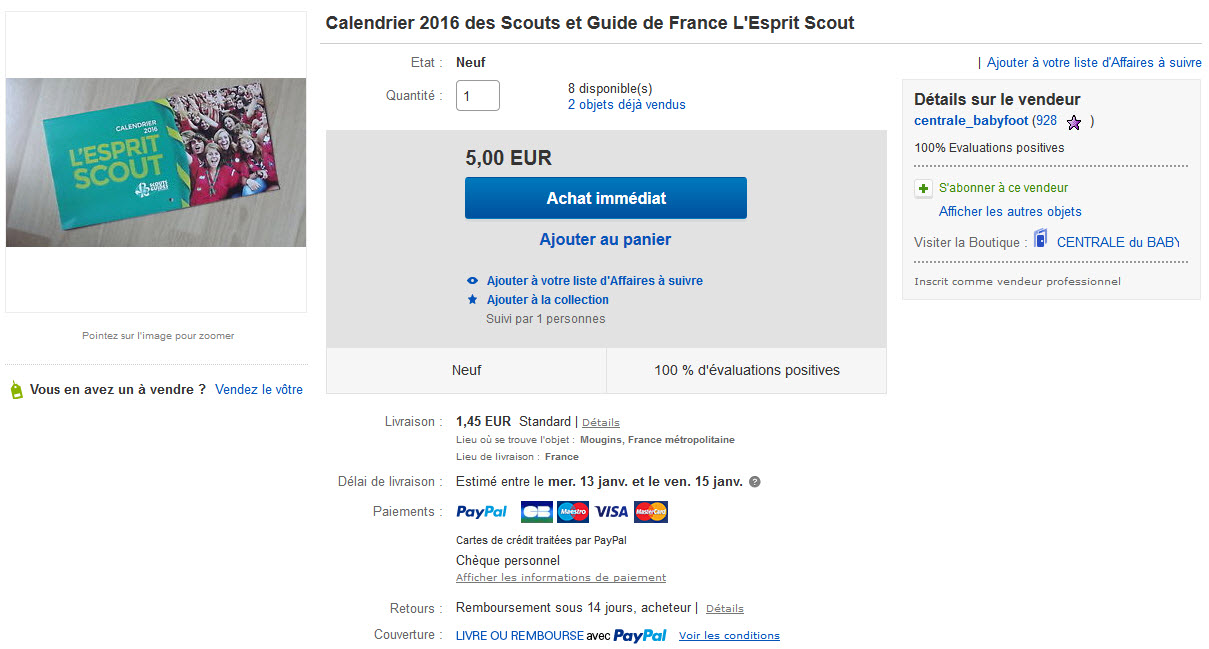Open seller profile centrale_babyfoot
This screenshot has width=1209, height=649.
pyautogui.click(x=971, y=121)
